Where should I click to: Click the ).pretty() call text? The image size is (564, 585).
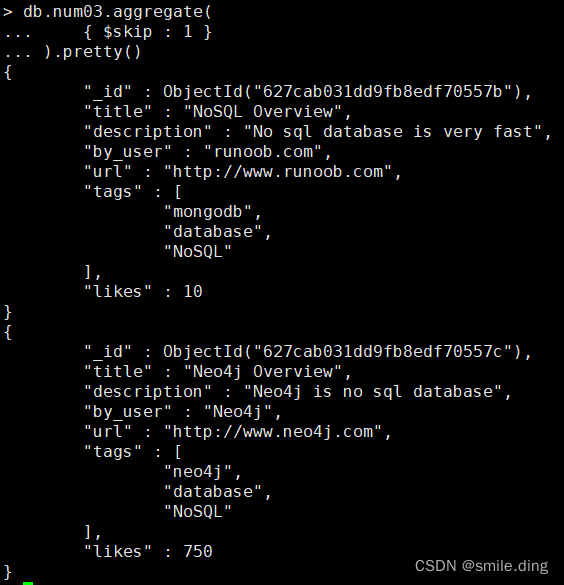[93, 52]
